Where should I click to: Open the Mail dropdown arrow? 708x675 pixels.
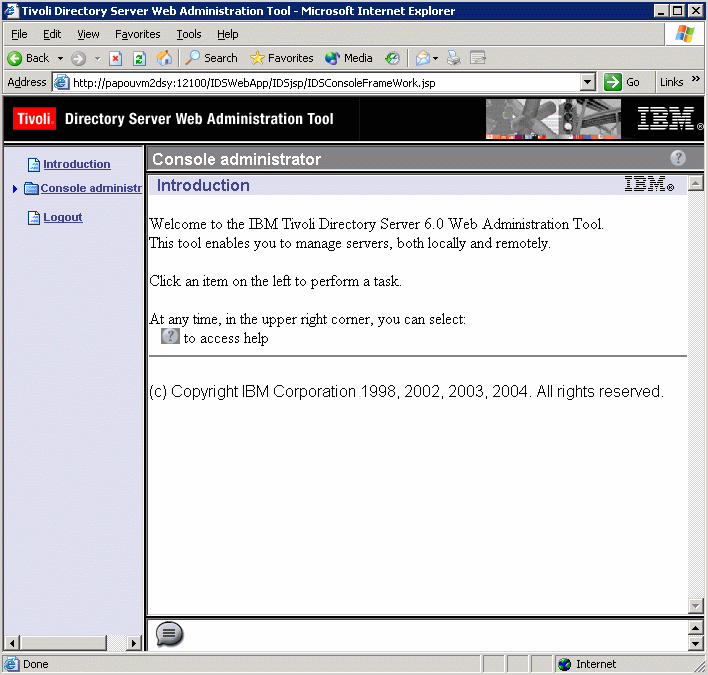click(435, 58)
